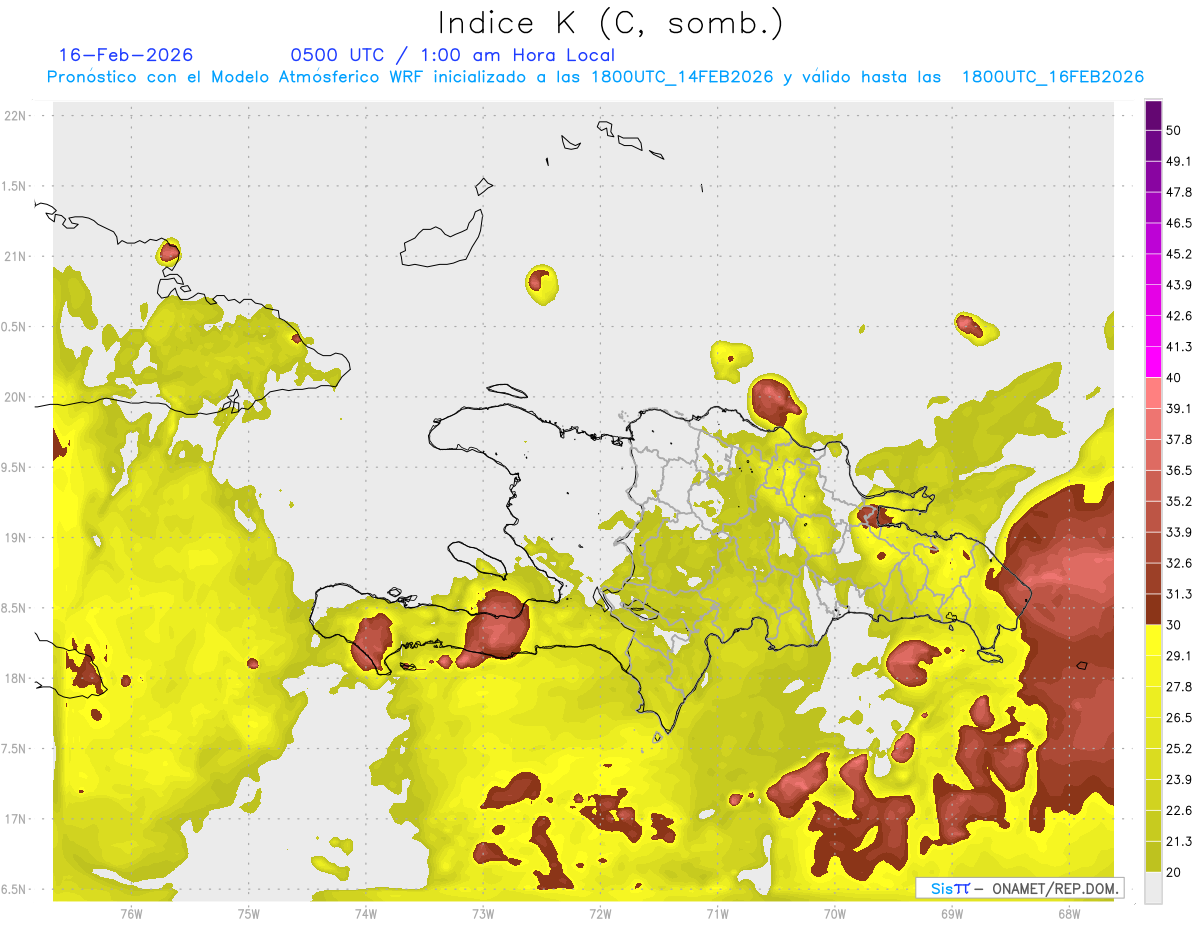Click the '74W' longitude axis label
Viewport: 1200px width, 927px height.
pos(366,914)
